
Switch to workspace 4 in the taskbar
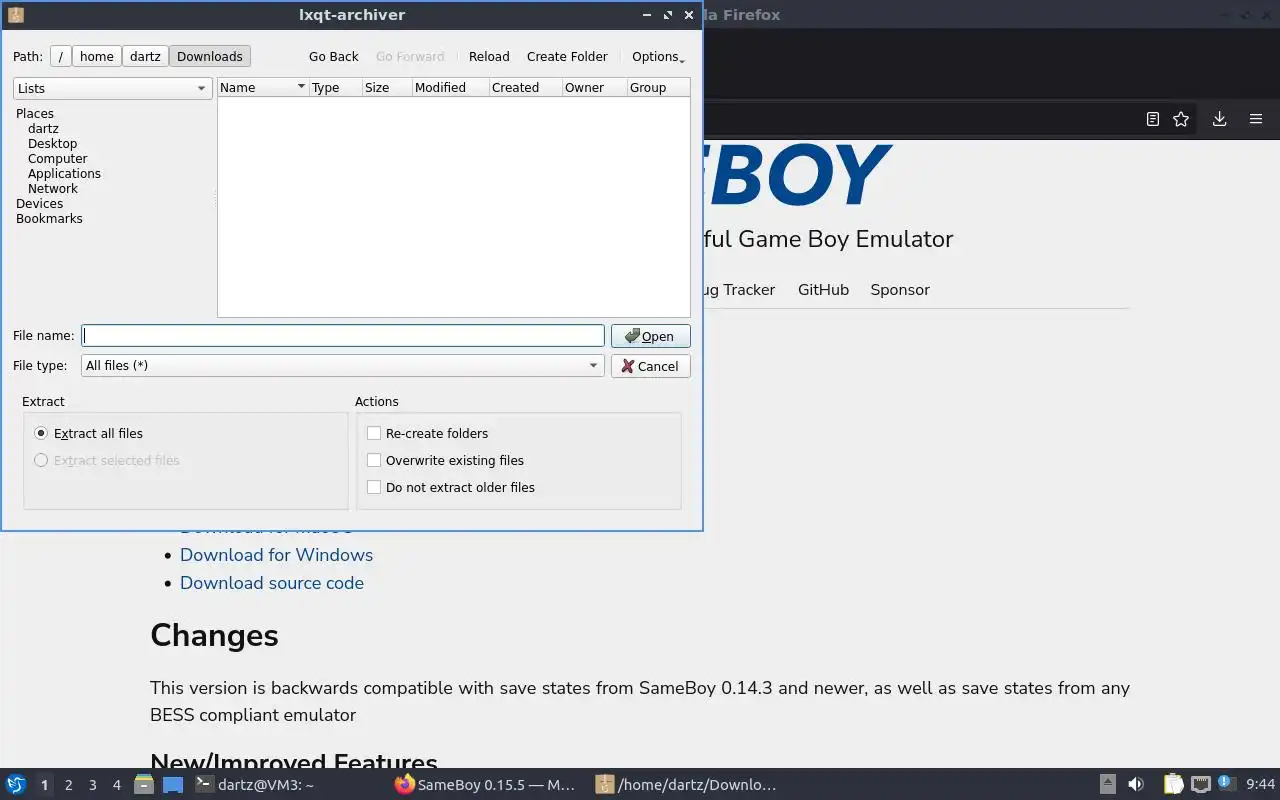(117, 785)
